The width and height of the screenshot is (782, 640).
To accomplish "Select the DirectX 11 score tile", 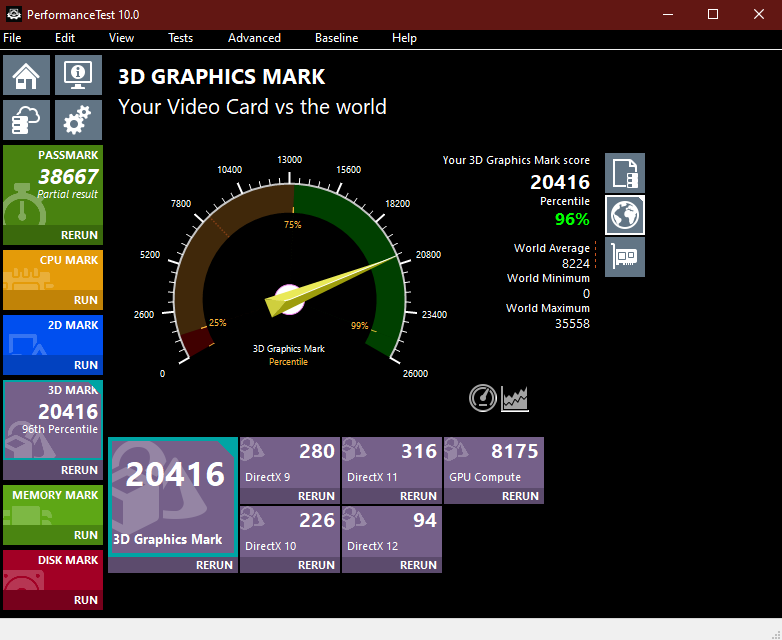I will tap(392, 462).
